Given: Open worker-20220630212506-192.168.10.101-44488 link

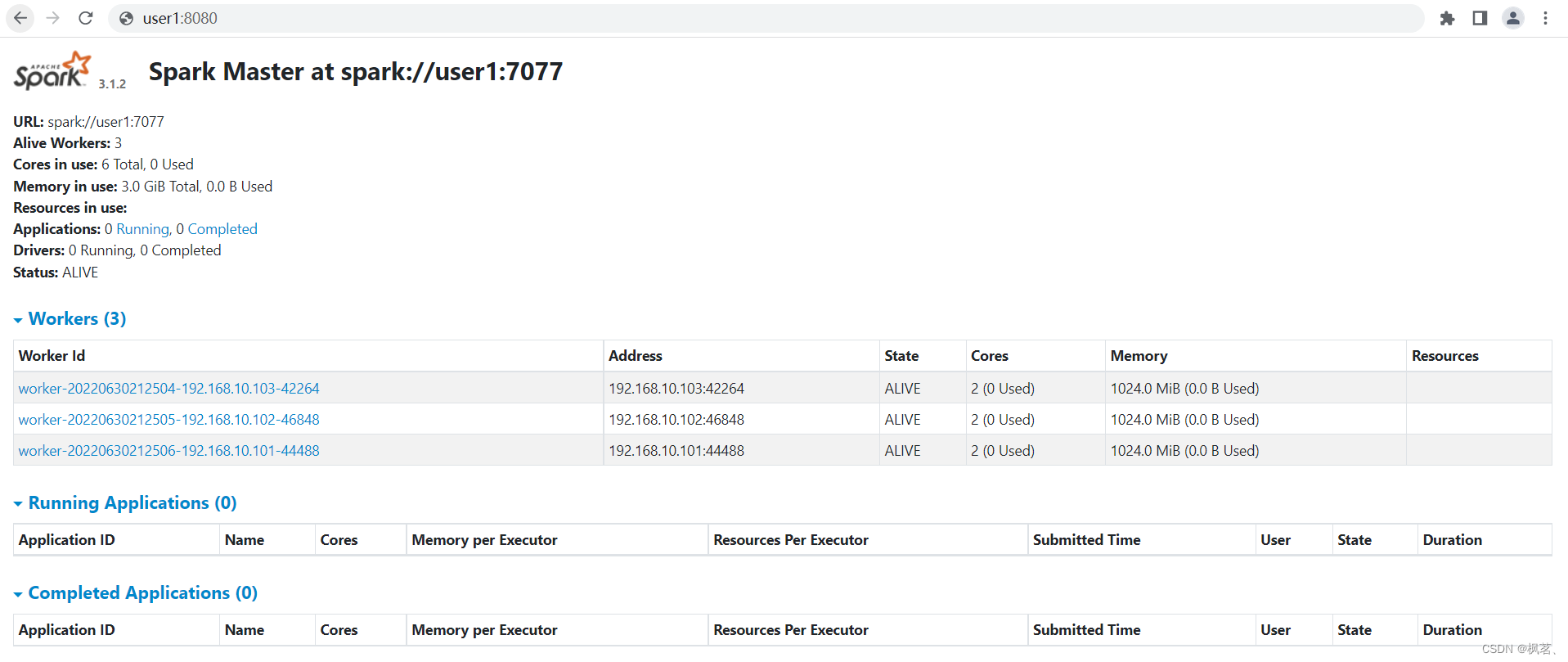Looking at the screenshot, I should click(168, 450).
